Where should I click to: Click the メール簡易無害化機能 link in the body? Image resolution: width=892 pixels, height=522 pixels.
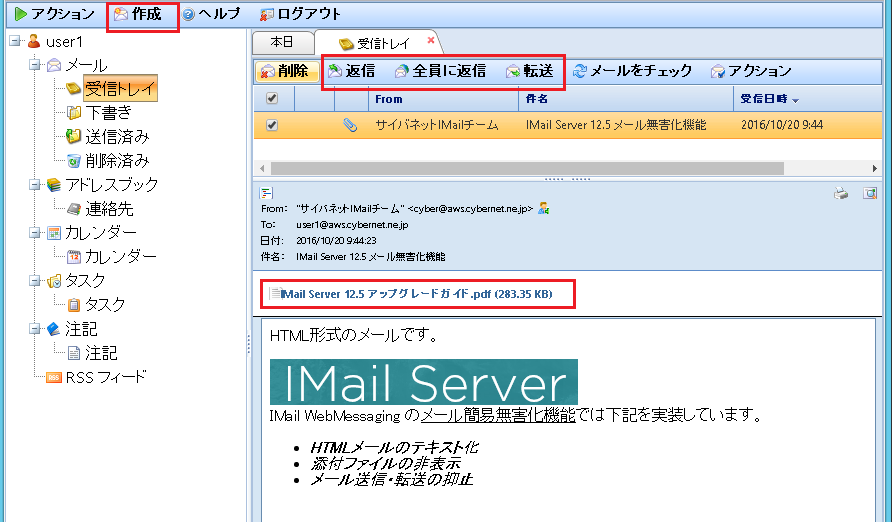498,416
